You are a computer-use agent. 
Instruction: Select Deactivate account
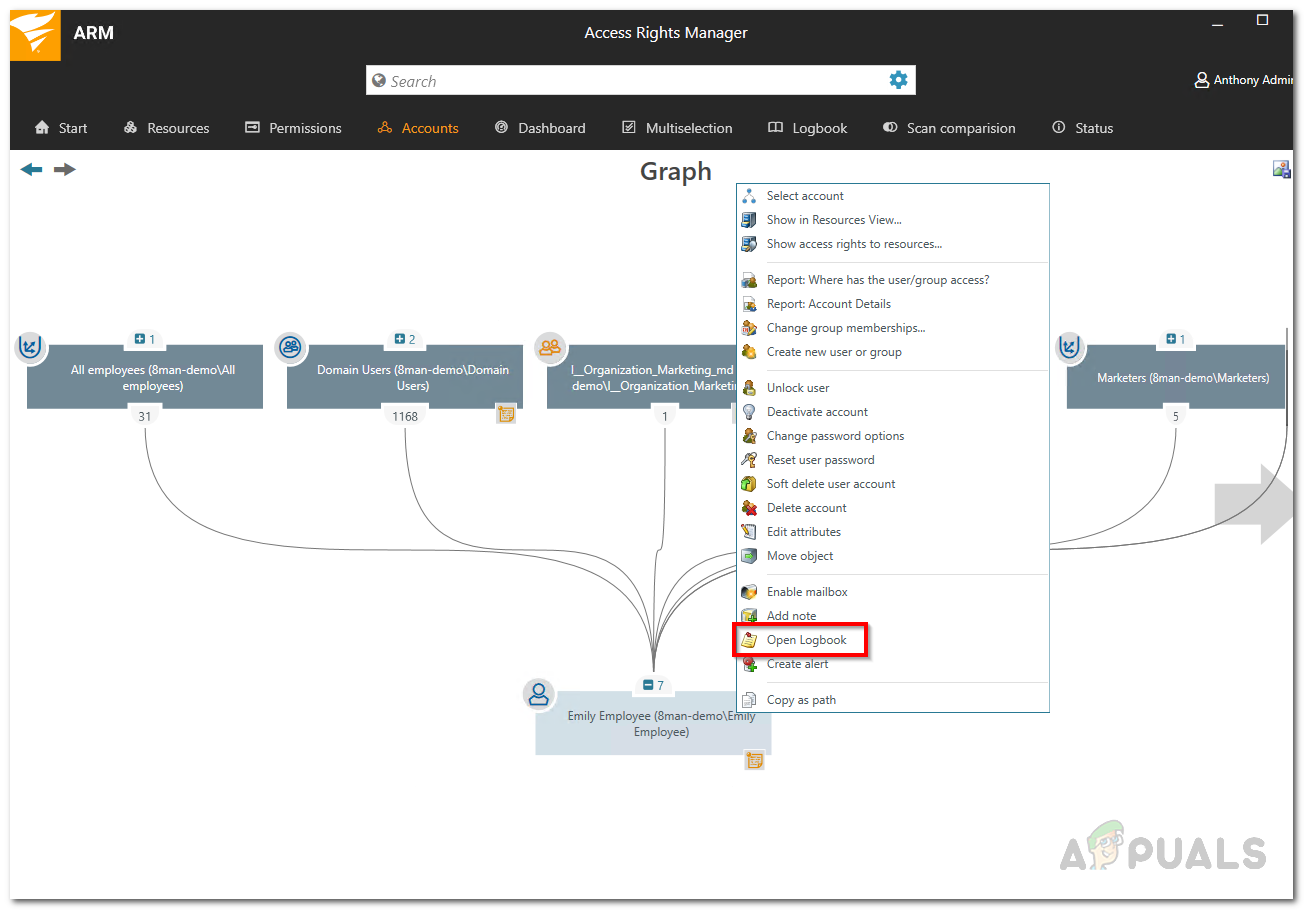pyautogui.click(x=893, y=412)
